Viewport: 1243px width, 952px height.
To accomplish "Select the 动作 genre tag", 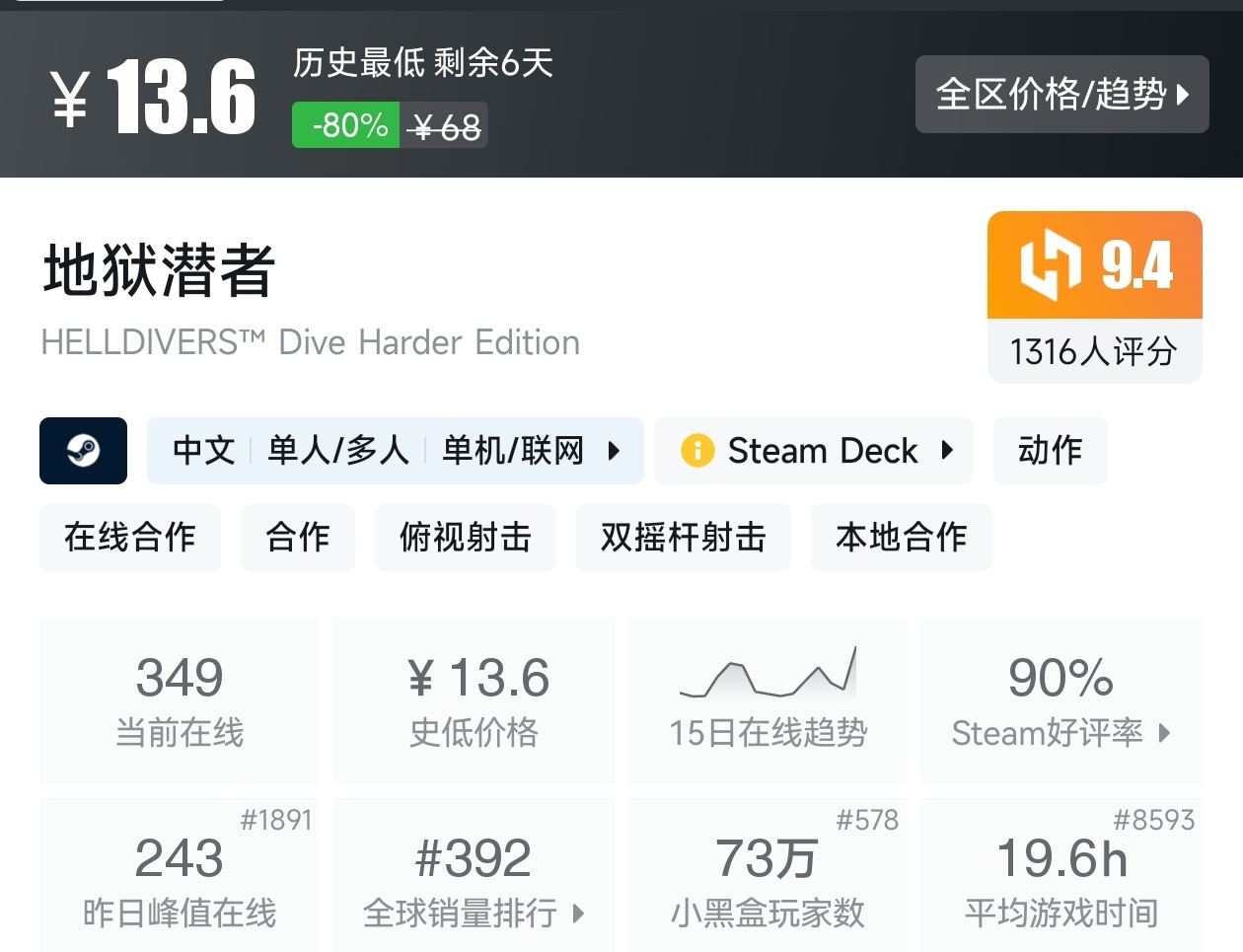I will pos(1050,451).
